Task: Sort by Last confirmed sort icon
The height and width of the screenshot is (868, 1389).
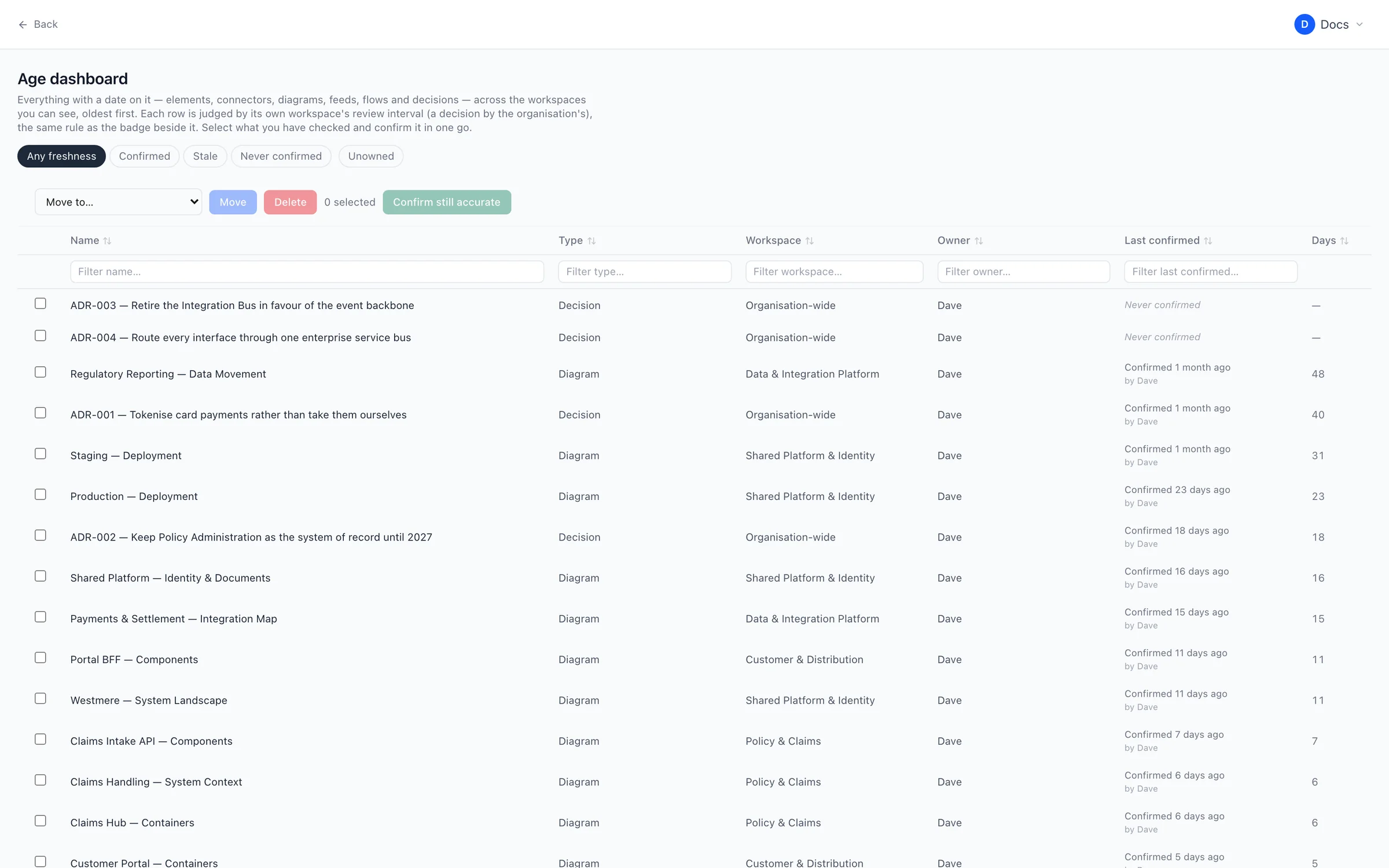Action: [1208, 241]
